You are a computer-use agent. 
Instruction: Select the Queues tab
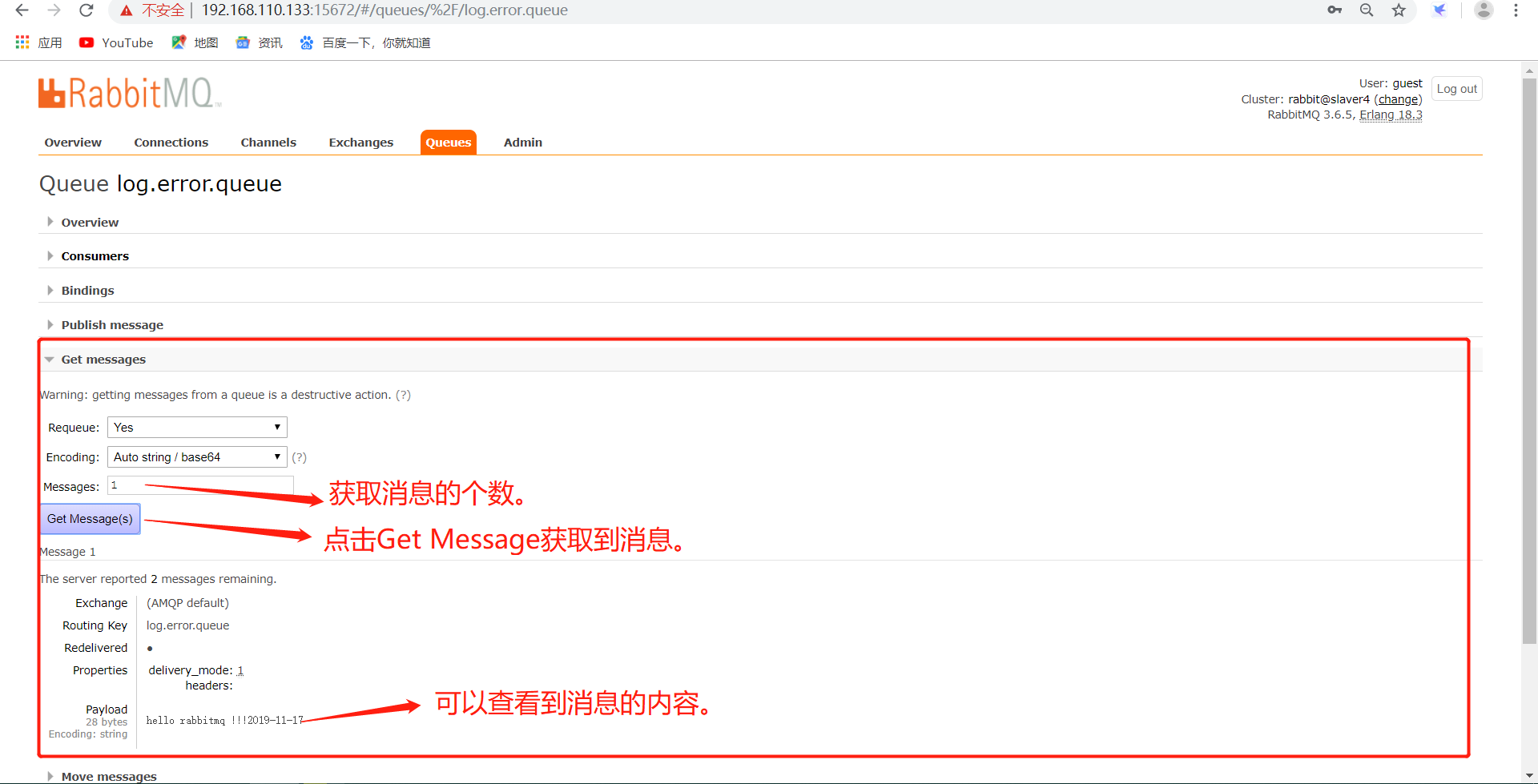click(449, 143)
